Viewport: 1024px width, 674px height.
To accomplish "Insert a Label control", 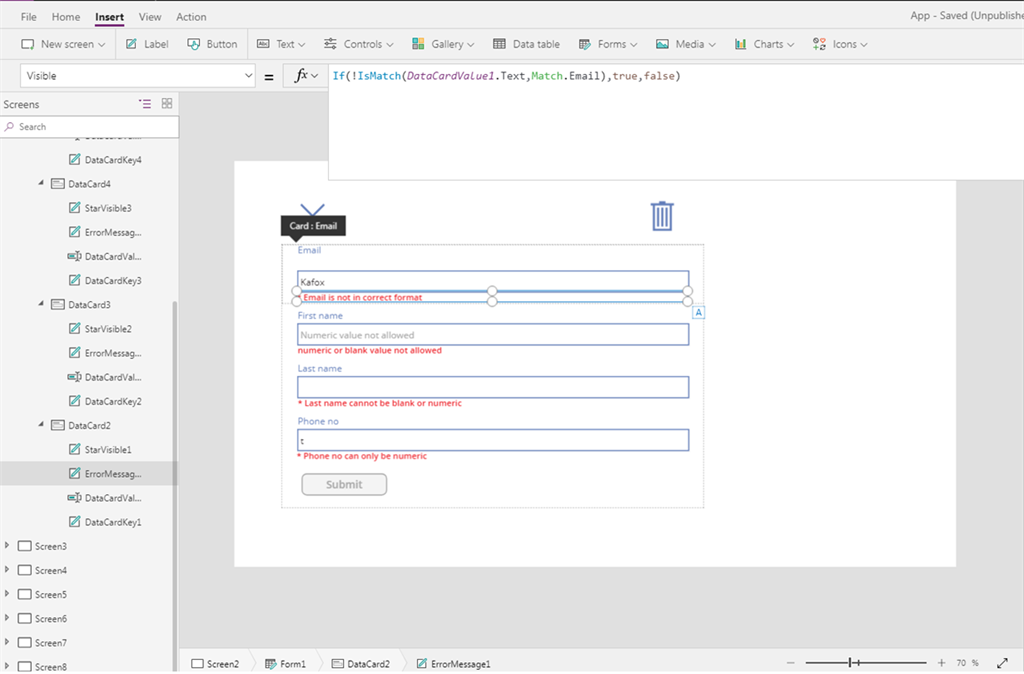I will click(147, 44).
